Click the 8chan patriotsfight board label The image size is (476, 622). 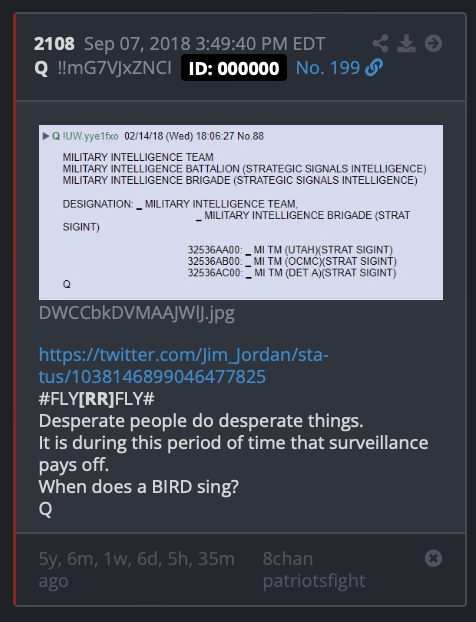pos(313,570)
